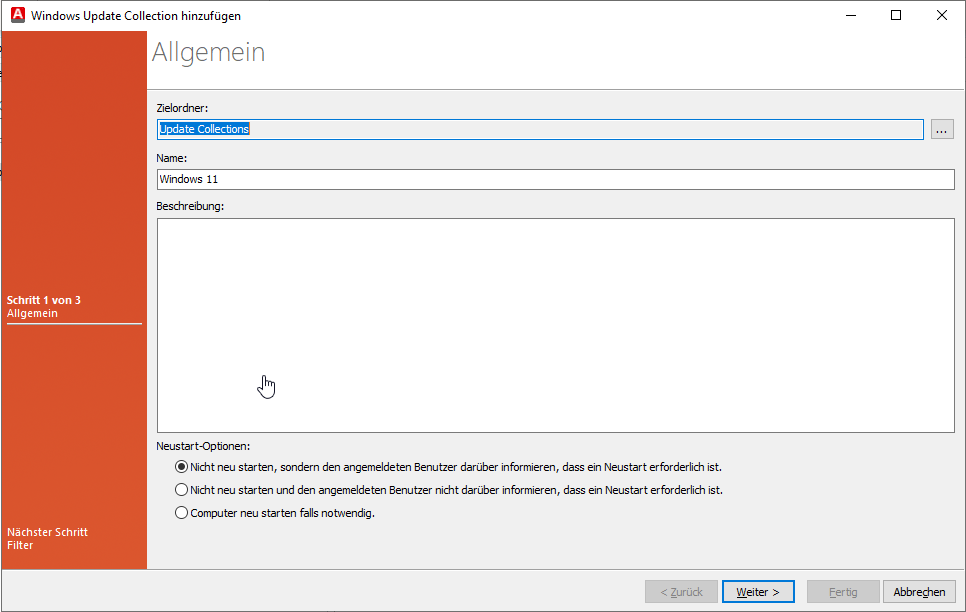Click the Weiter button
This screenshot has height=612, width=966.
[757, 591]
